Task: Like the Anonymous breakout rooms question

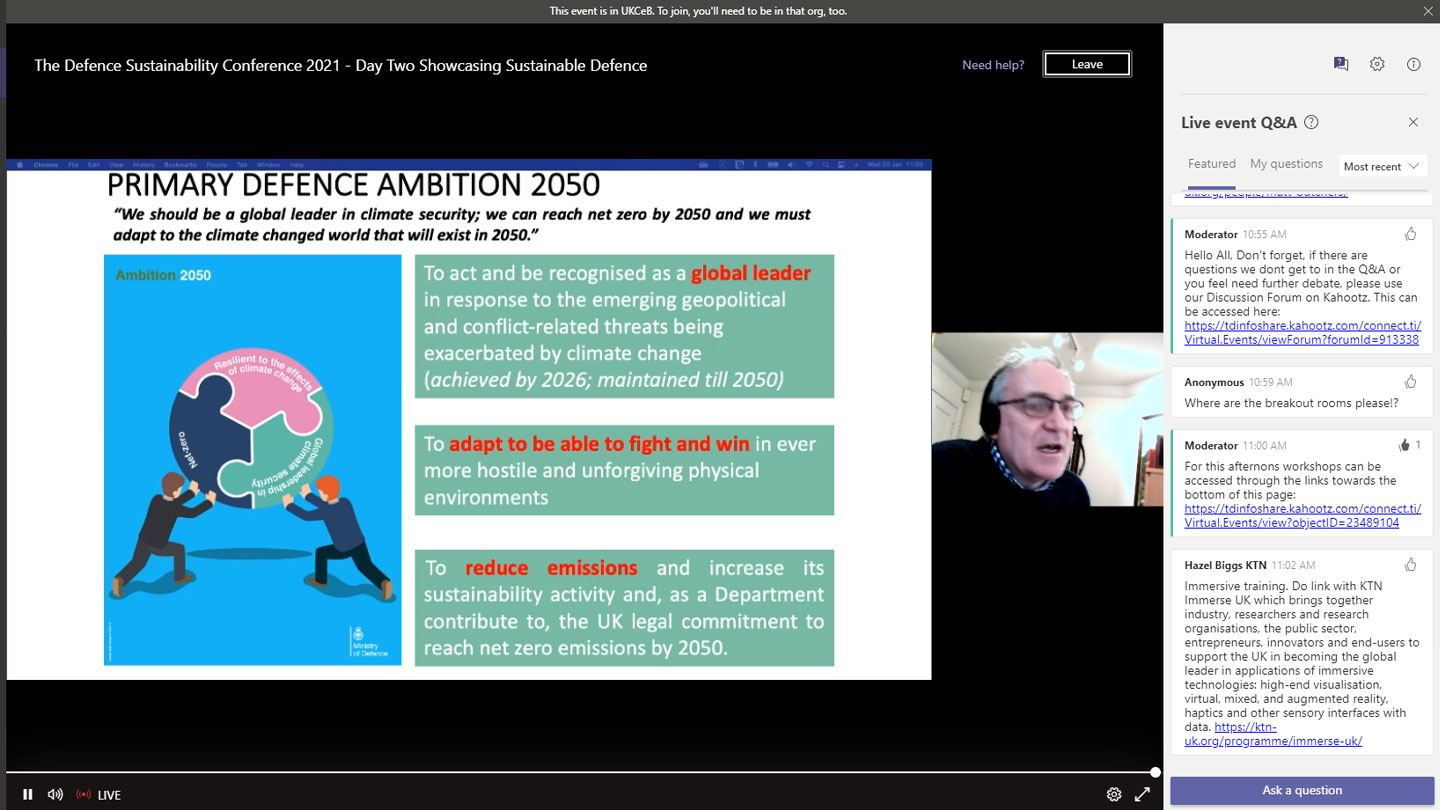Action: click(x=1410, y=382)
